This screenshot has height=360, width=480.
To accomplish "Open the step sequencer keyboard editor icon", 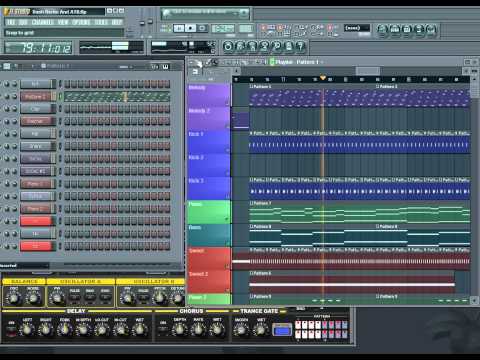I will 165,67.
